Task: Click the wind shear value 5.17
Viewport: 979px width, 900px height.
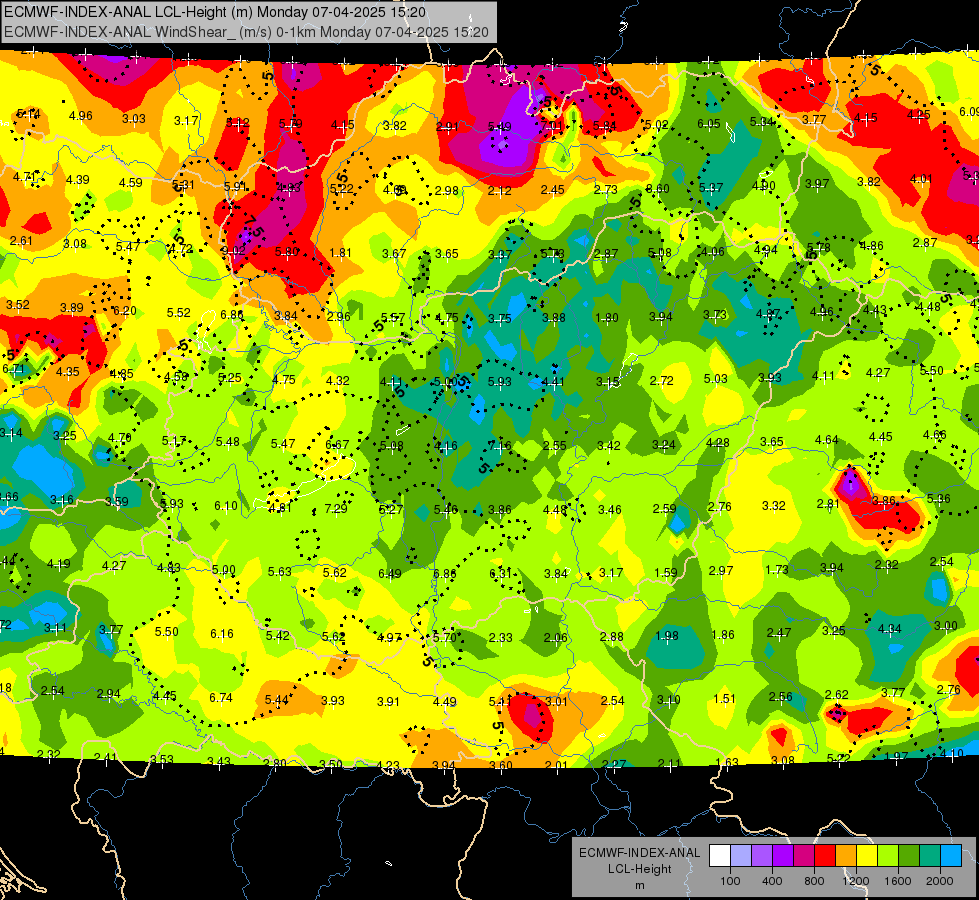Action: pyautogui.click(x=174, y=441)
